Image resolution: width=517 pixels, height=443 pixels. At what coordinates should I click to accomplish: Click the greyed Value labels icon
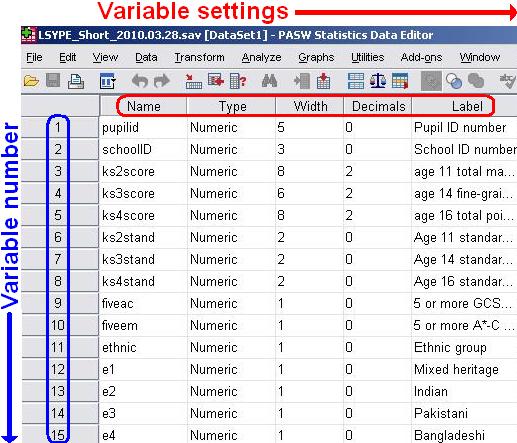click(x=431, y=81)
